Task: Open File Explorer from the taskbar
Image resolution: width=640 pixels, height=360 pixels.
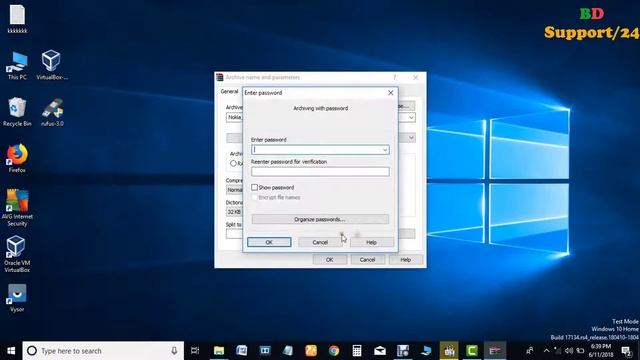Action: 219,351
